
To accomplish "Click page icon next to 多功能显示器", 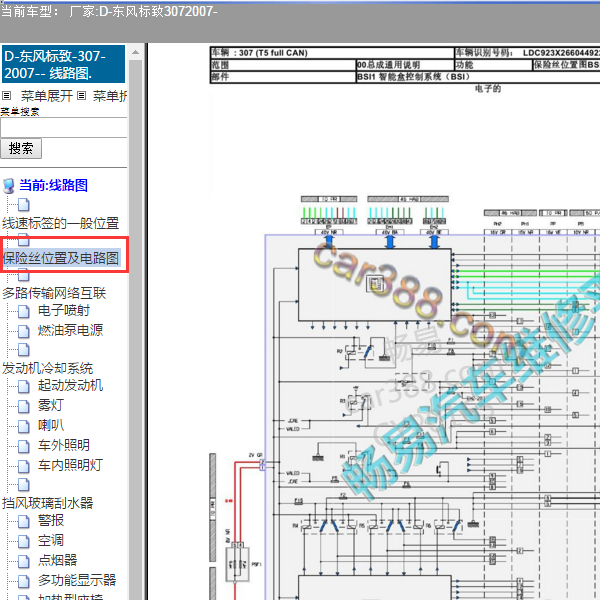I will click(24, 581).
